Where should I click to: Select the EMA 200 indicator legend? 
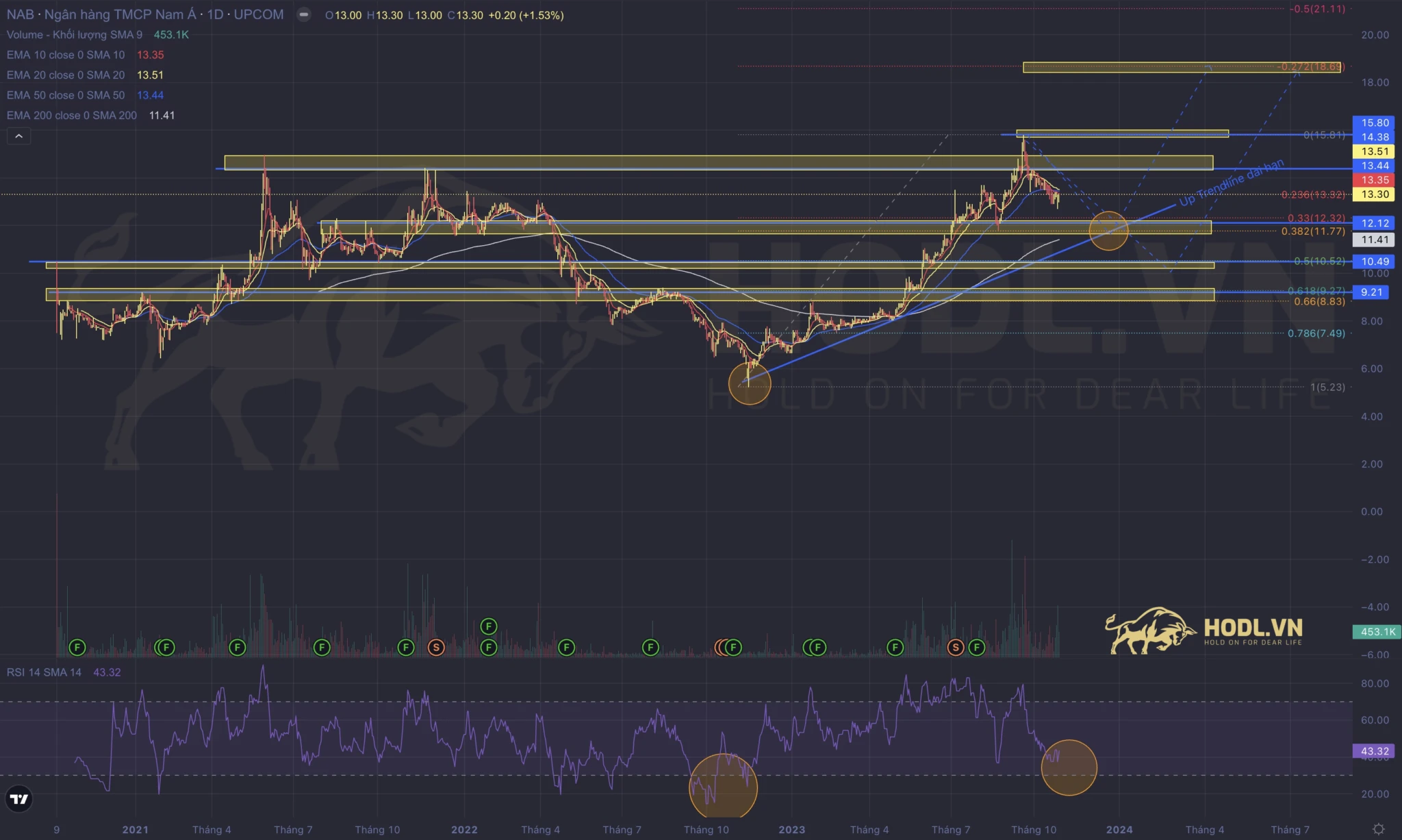coord(72,115)
